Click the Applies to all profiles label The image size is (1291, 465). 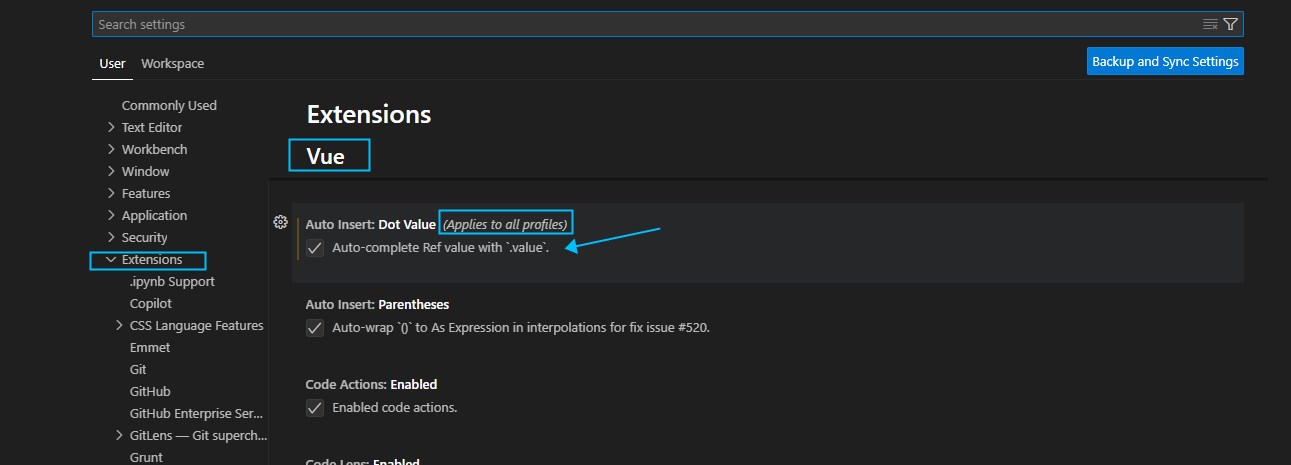coord(506,224)
